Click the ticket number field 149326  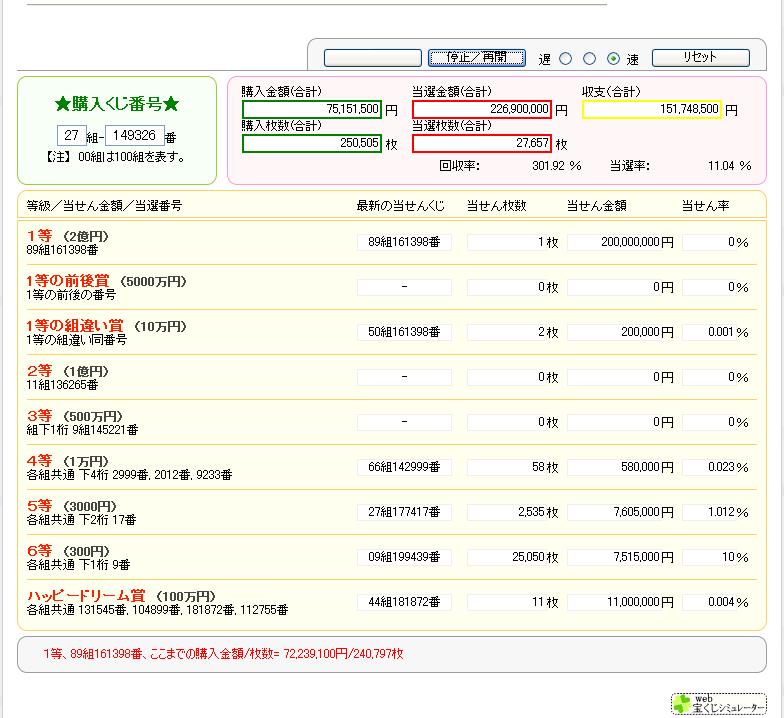pyautogui.click(x=134, y=136)
